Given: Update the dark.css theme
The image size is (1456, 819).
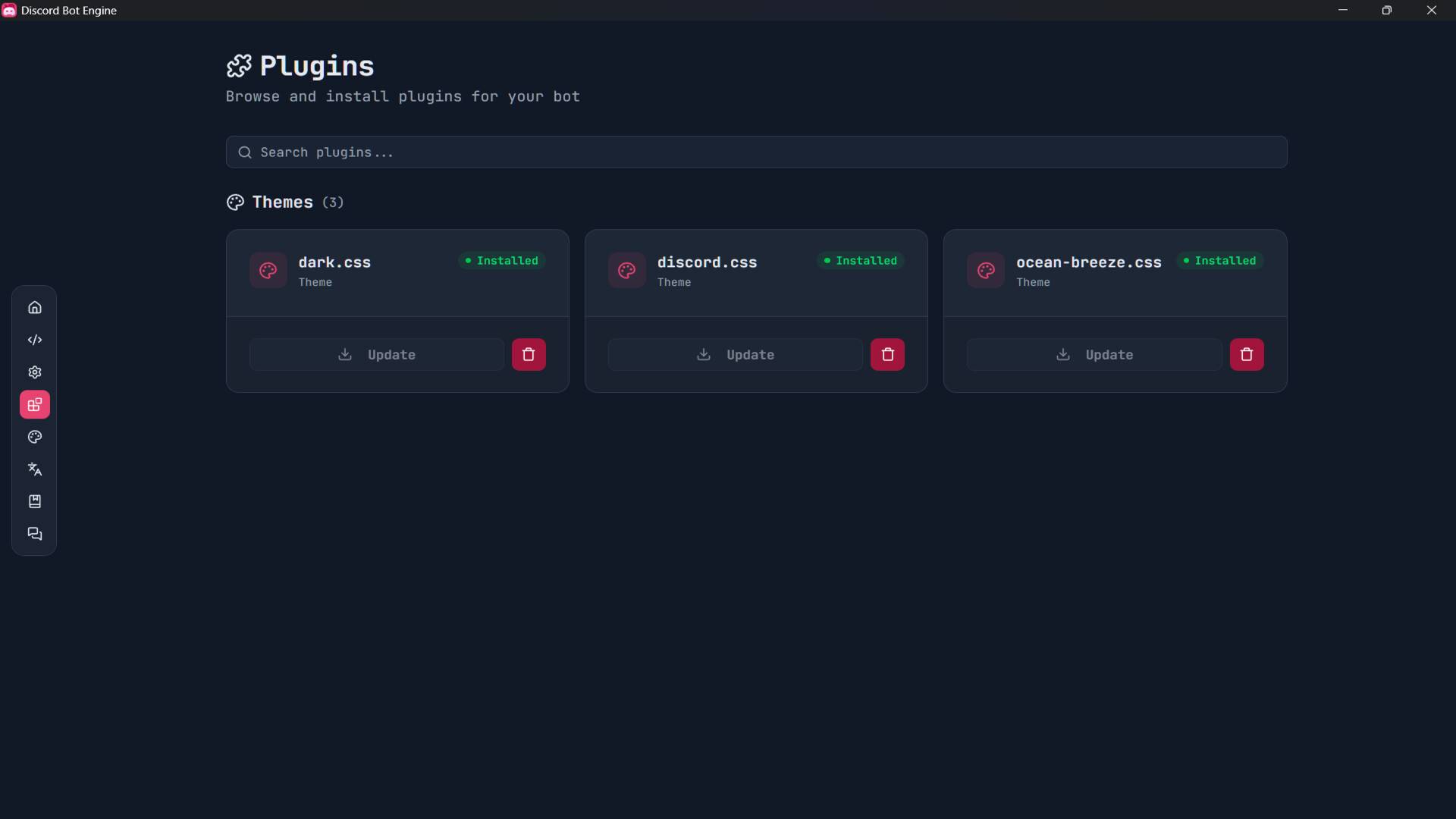Looking at the screenshot, I should tap(377, 355).
